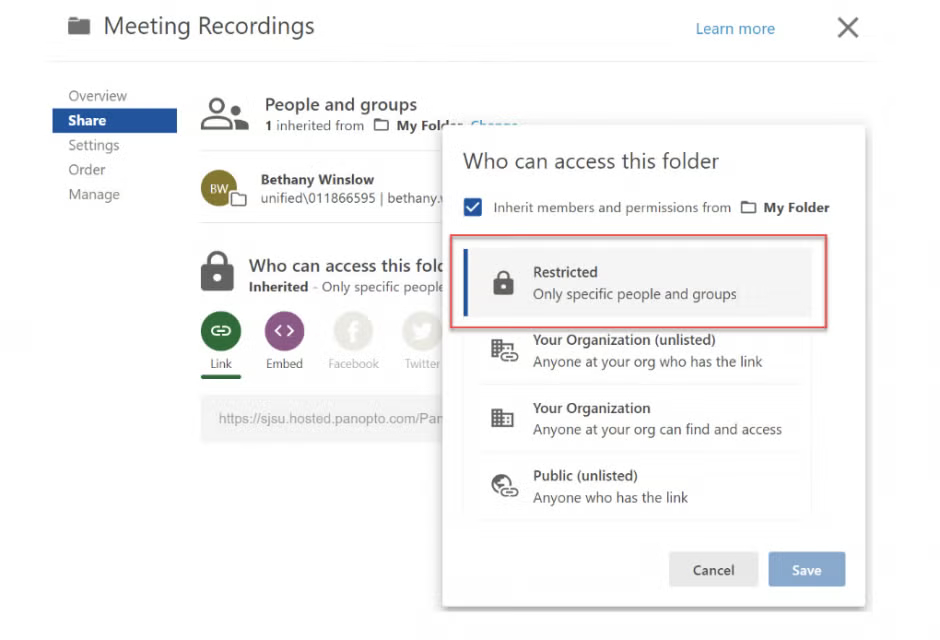940x640 pixels.
Task: Select the Restricted access option
Action: (x=638, y=283)
